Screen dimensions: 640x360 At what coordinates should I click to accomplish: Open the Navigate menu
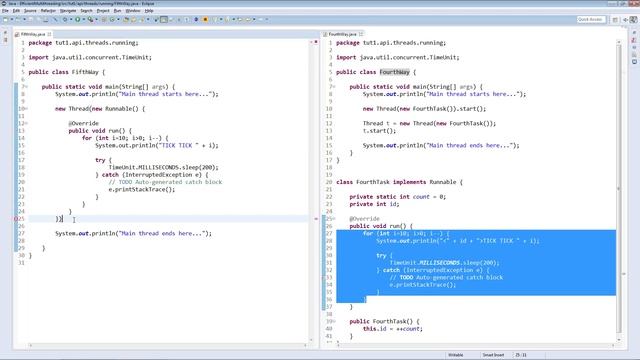click(x=68, y=11)
